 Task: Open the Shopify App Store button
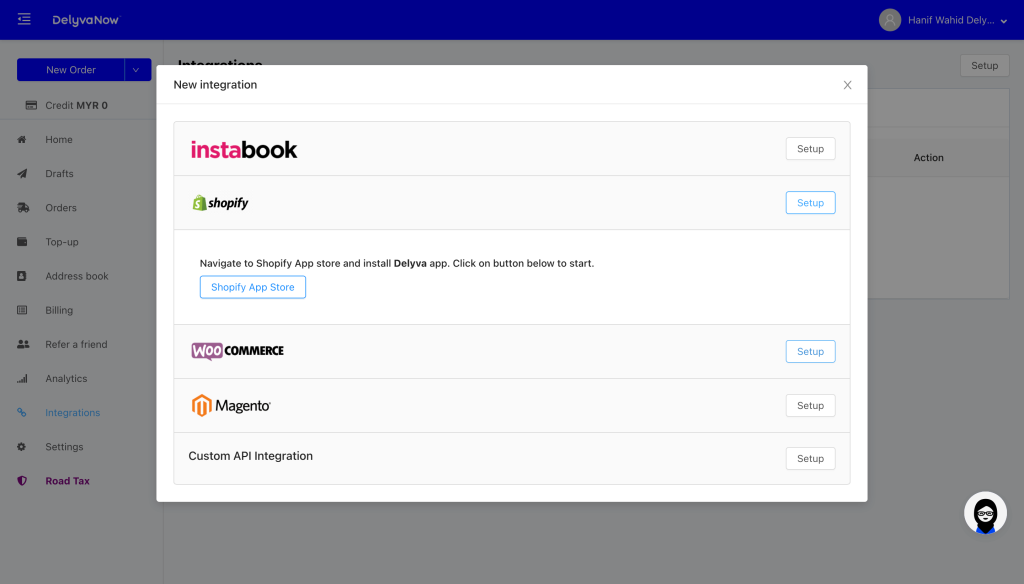point(253,287)
